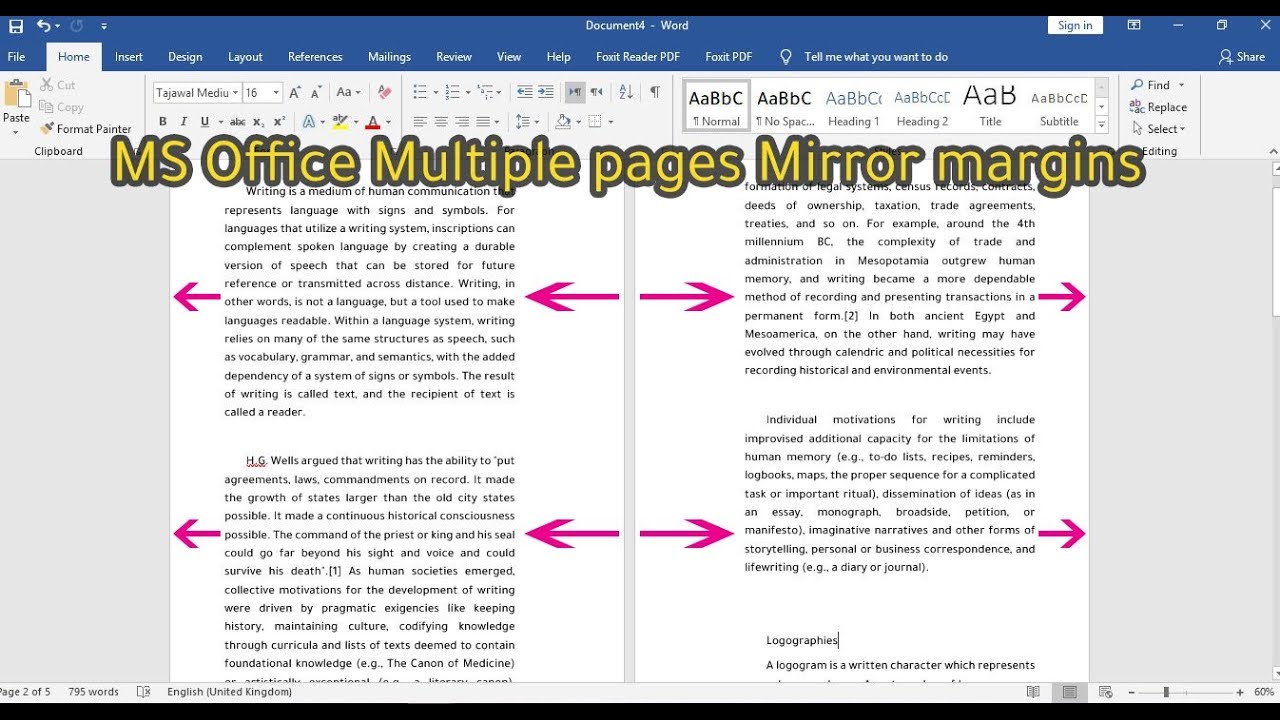Clear all formatting with the eraser icon
1280x720 pixels.
tap(385, 92)
